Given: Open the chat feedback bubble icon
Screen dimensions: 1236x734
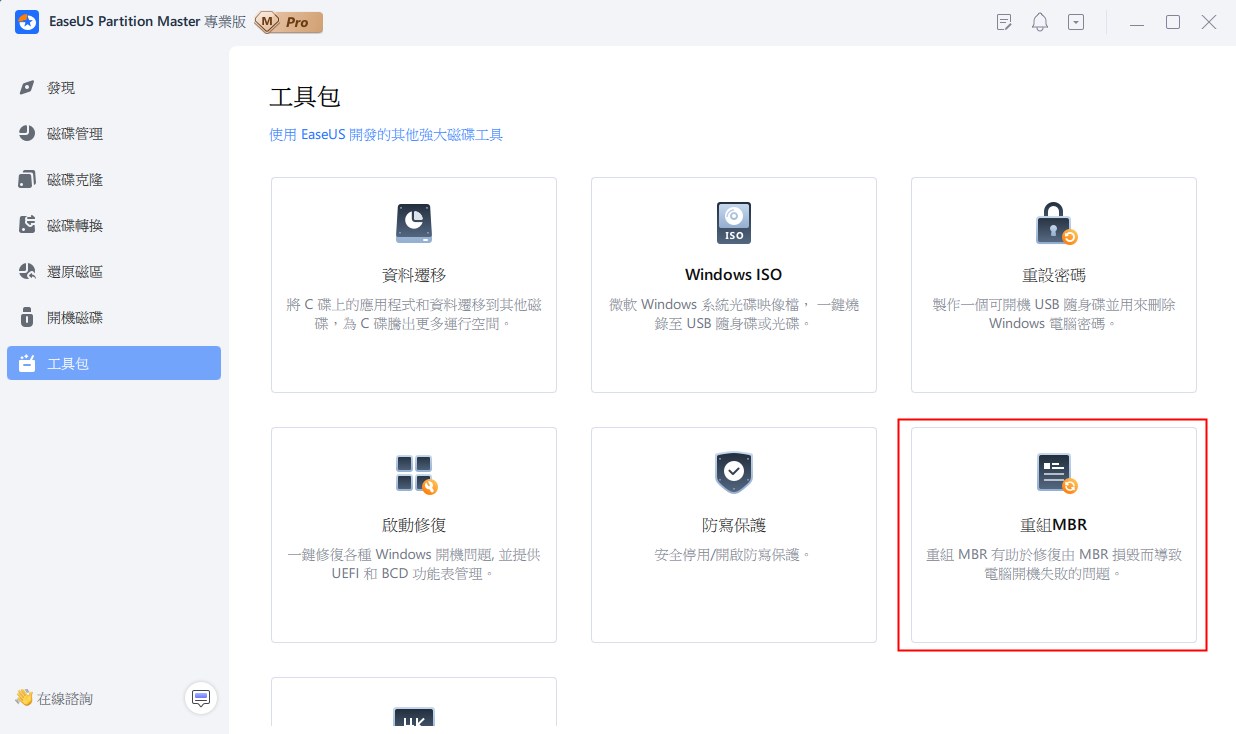Looking at the screenshot, I should (x=201, y=698).
